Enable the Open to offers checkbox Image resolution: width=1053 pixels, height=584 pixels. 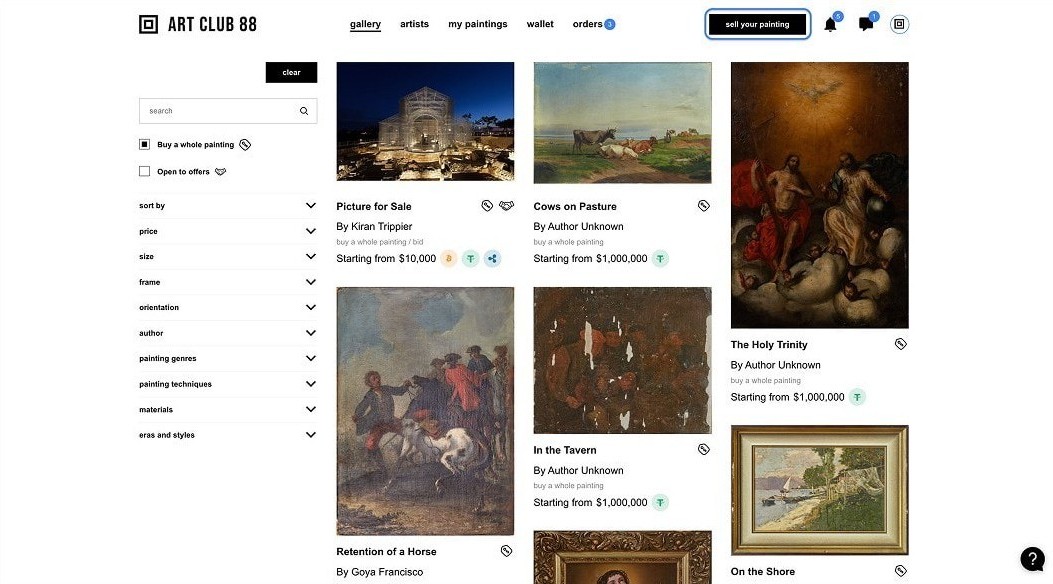point(144,171)
